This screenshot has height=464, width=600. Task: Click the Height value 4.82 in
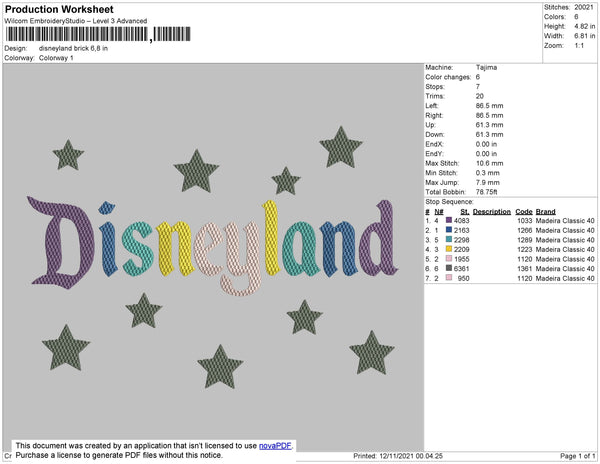(x=585, y=26)
